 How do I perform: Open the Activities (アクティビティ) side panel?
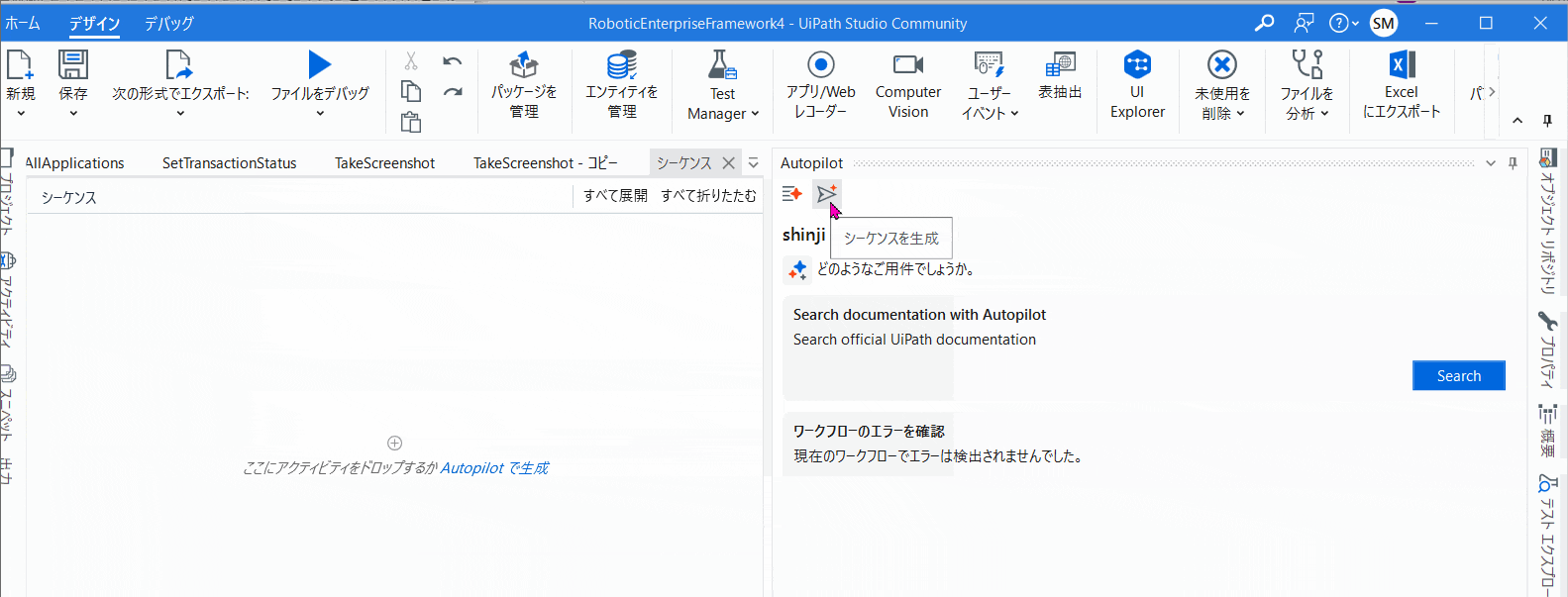pos(7,301)
